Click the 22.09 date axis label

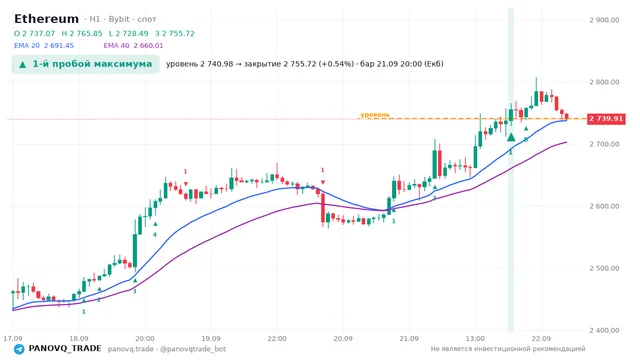541,338
